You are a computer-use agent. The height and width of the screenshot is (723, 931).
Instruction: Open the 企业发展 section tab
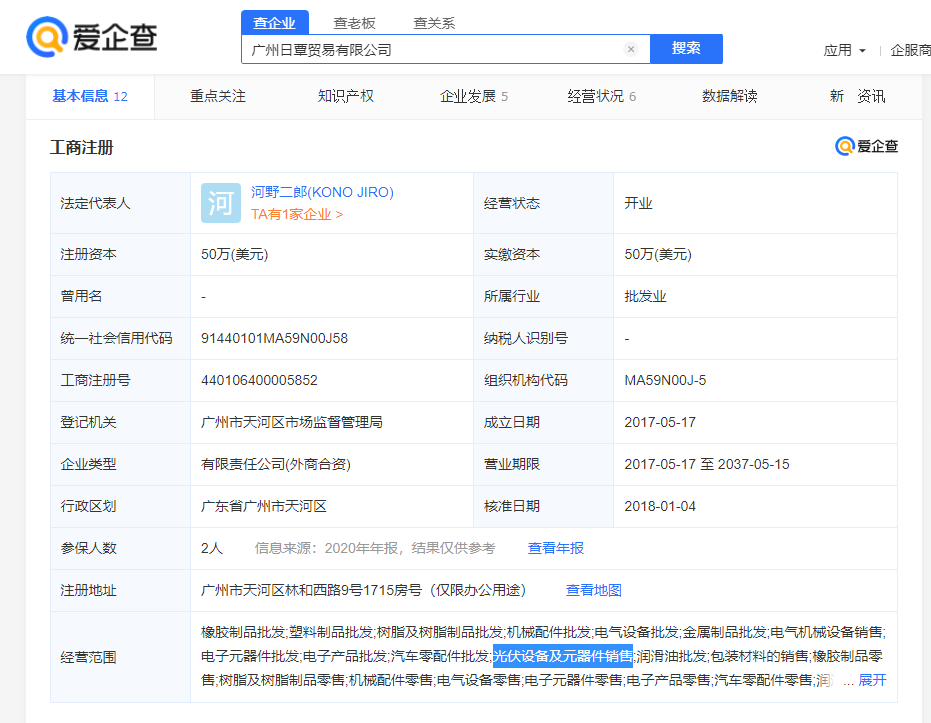[x=473, y=96]
